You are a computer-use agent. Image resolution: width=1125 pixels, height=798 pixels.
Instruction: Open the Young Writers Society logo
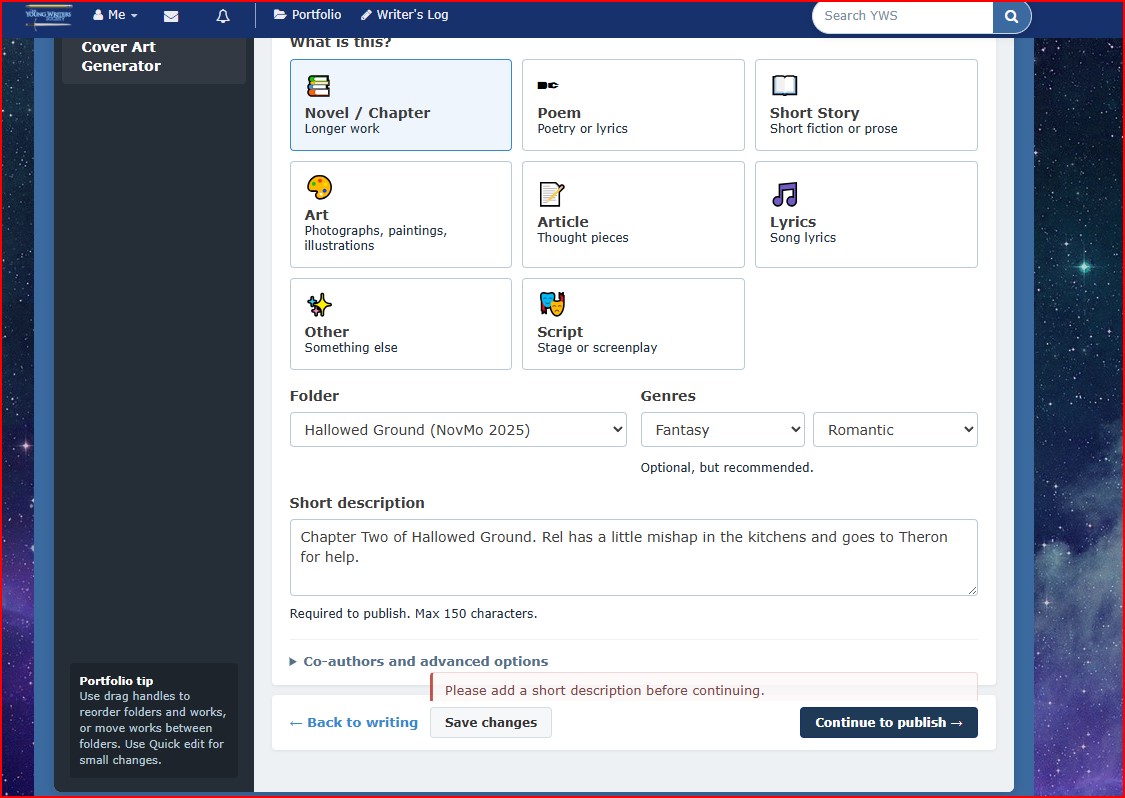point(49,15)
